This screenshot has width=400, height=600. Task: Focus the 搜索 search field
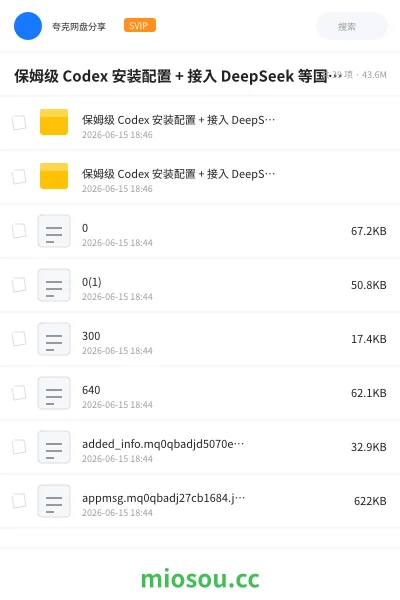[352, 26]
